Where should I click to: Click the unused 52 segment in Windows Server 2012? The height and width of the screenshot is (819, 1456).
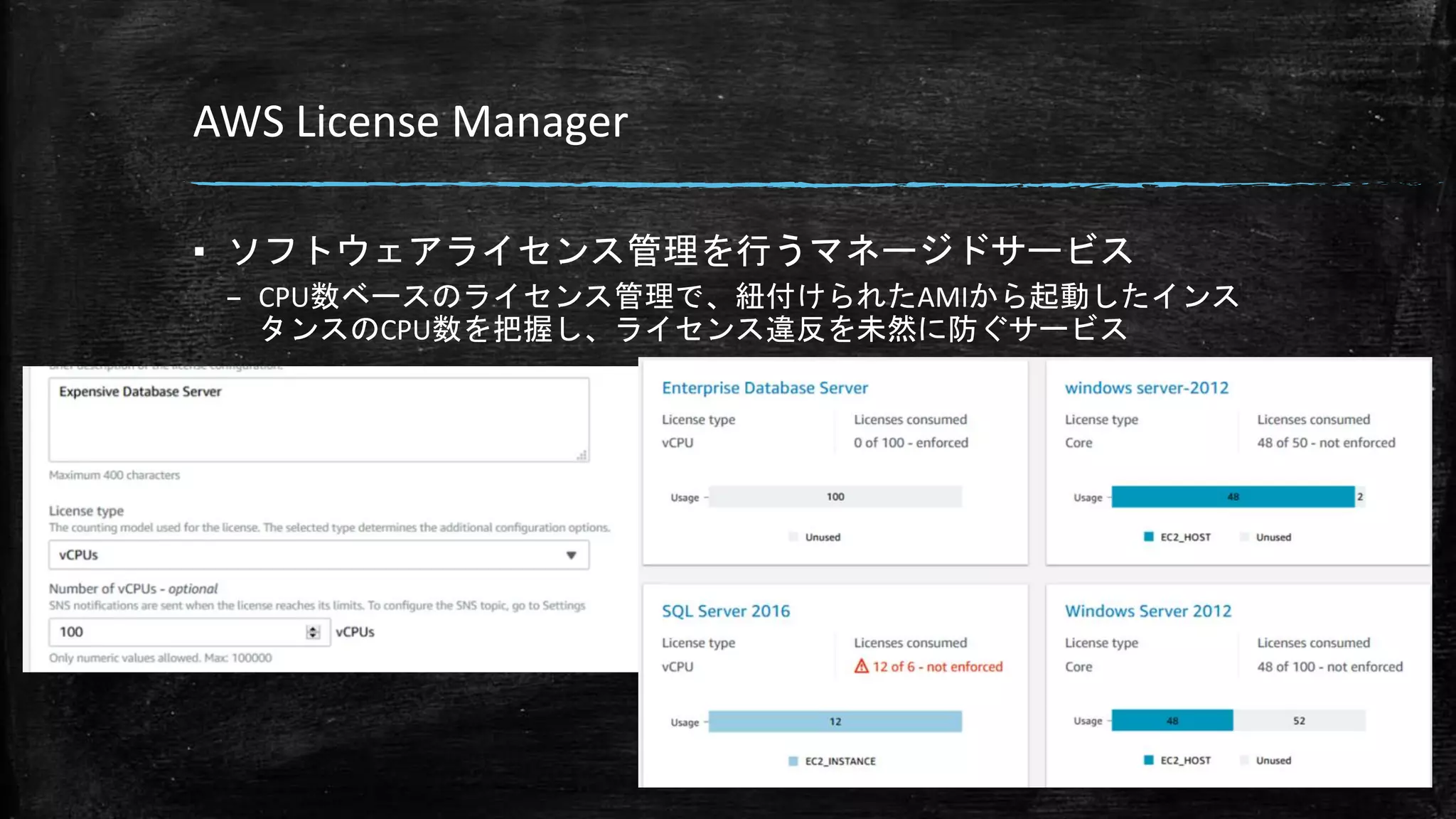click(x=1299, y=721)
